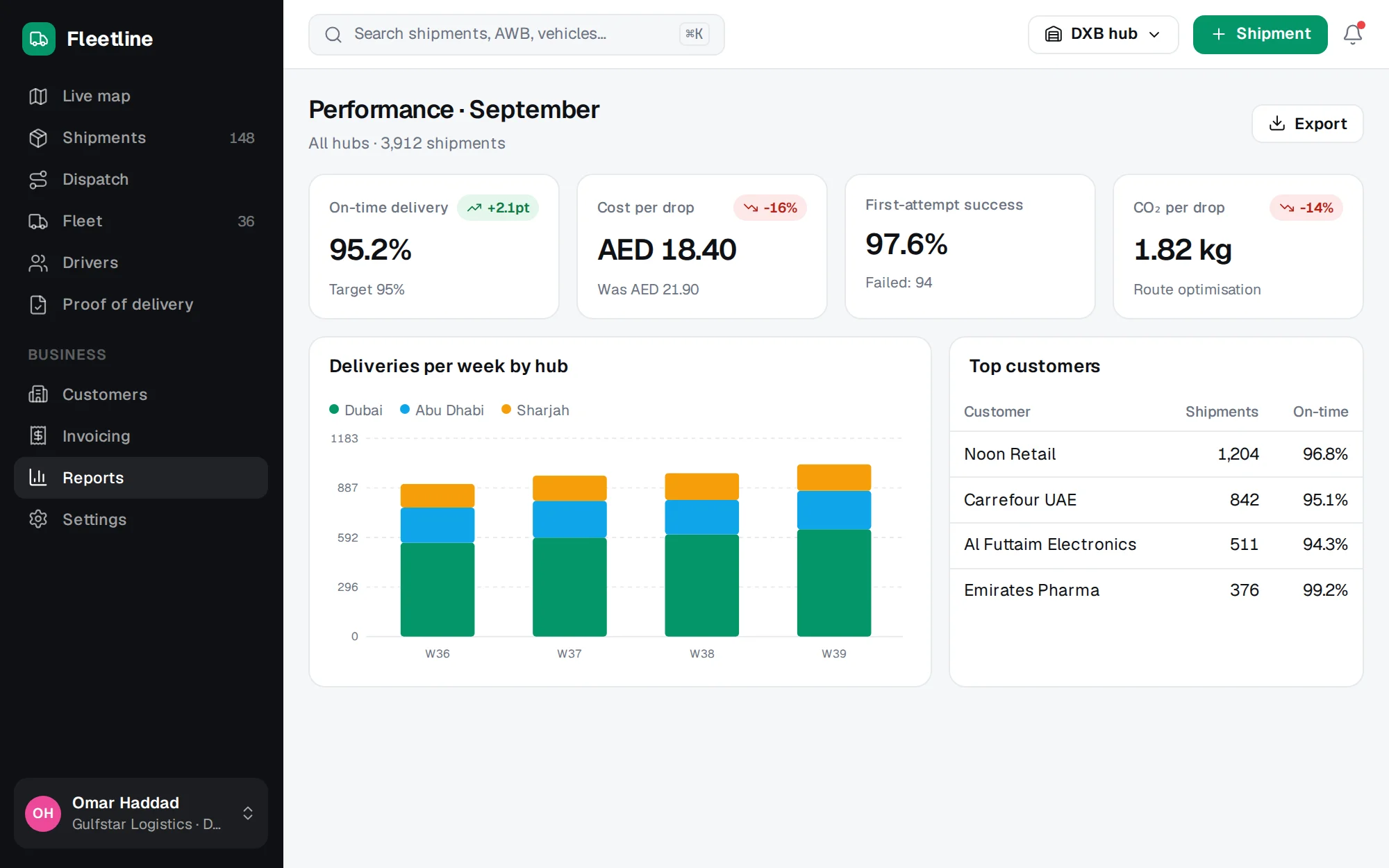Click the W36 Dubai green bar segment

(438, 590)
